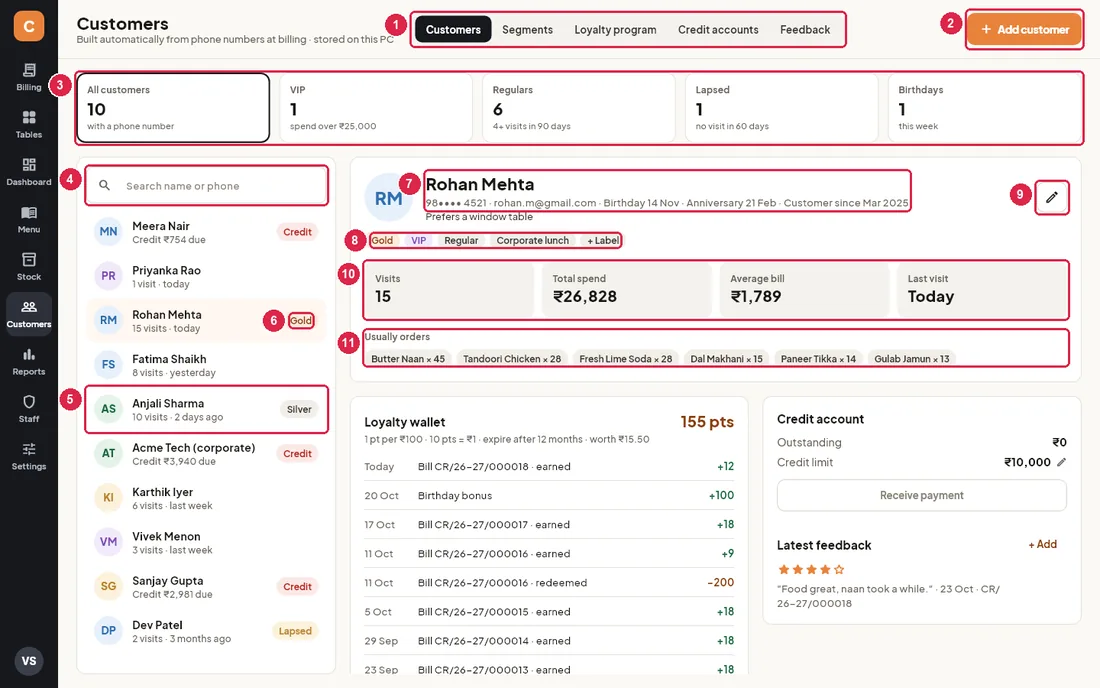
Task: Select Vivek Menon in customer list
Action: click(206, 542)
